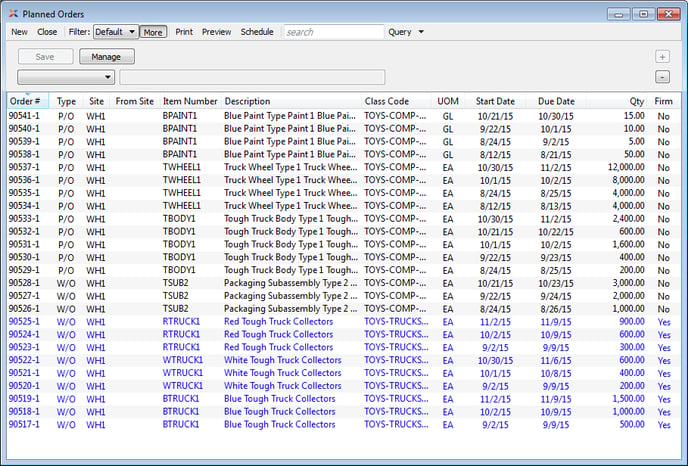
Task: Click the minus button to remove filter
Action: (662, 77)
